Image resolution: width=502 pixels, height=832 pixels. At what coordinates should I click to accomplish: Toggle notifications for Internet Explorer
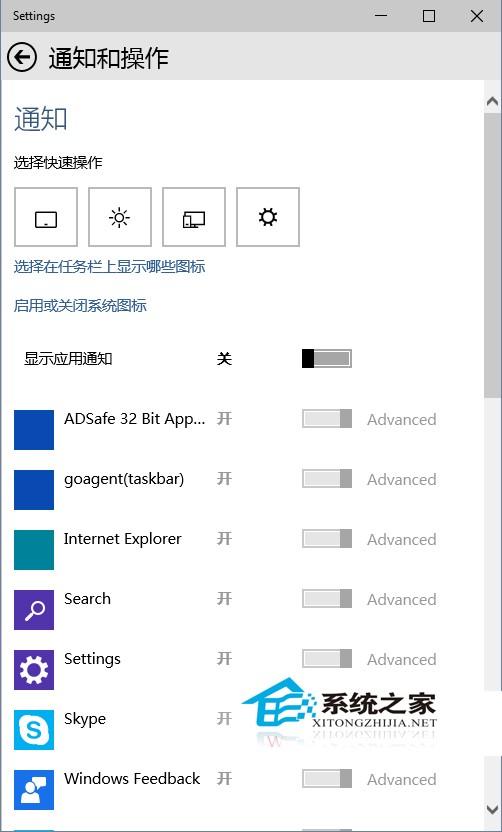326,539
